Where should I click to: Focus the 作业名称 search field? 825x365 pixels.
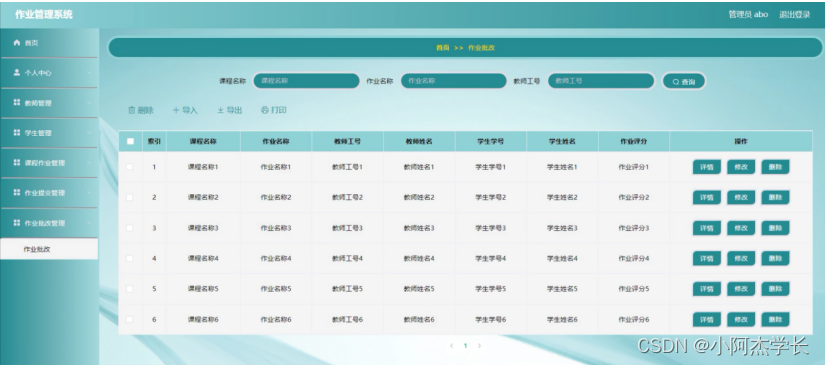[454, 81]
